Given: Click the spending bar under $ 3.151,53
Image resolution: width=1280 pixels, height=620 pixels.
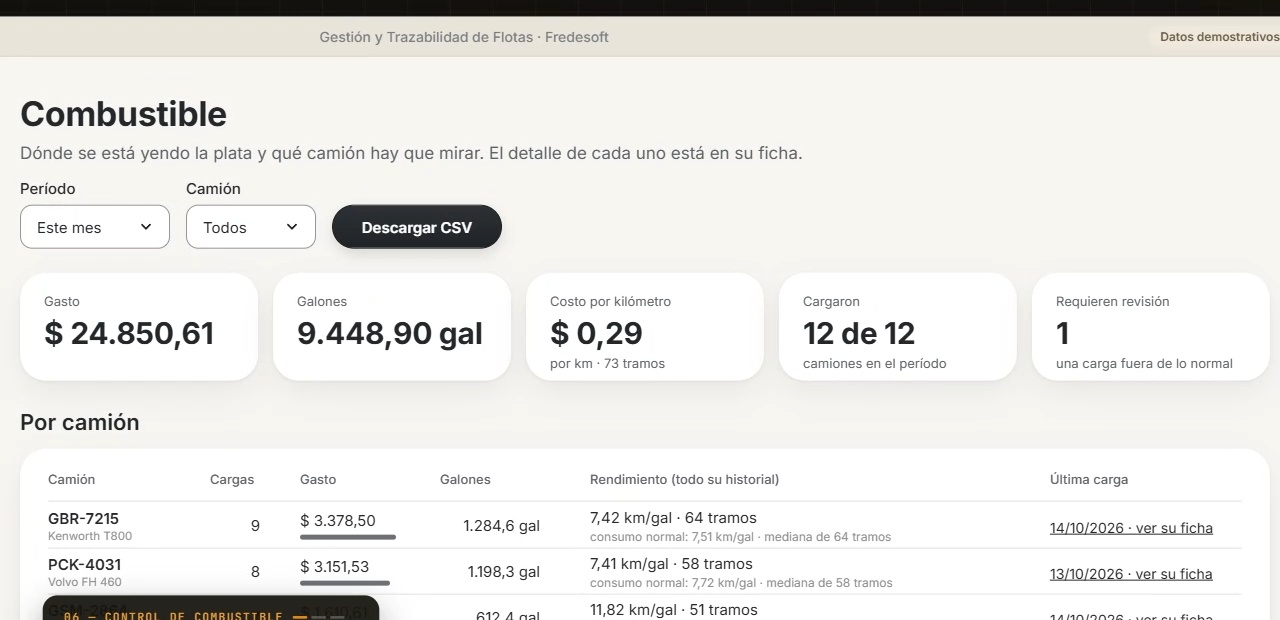Looking at the screenshot, I should click(345, 583).
